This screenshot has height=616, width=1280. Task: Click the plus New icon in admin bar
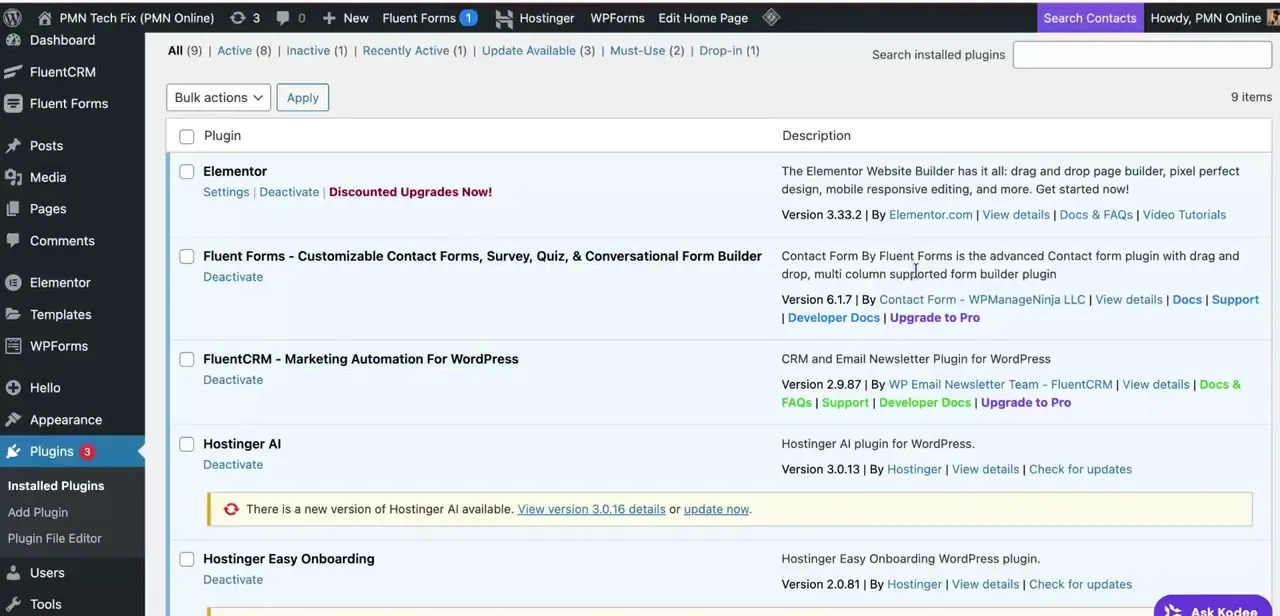click(329, 18)
